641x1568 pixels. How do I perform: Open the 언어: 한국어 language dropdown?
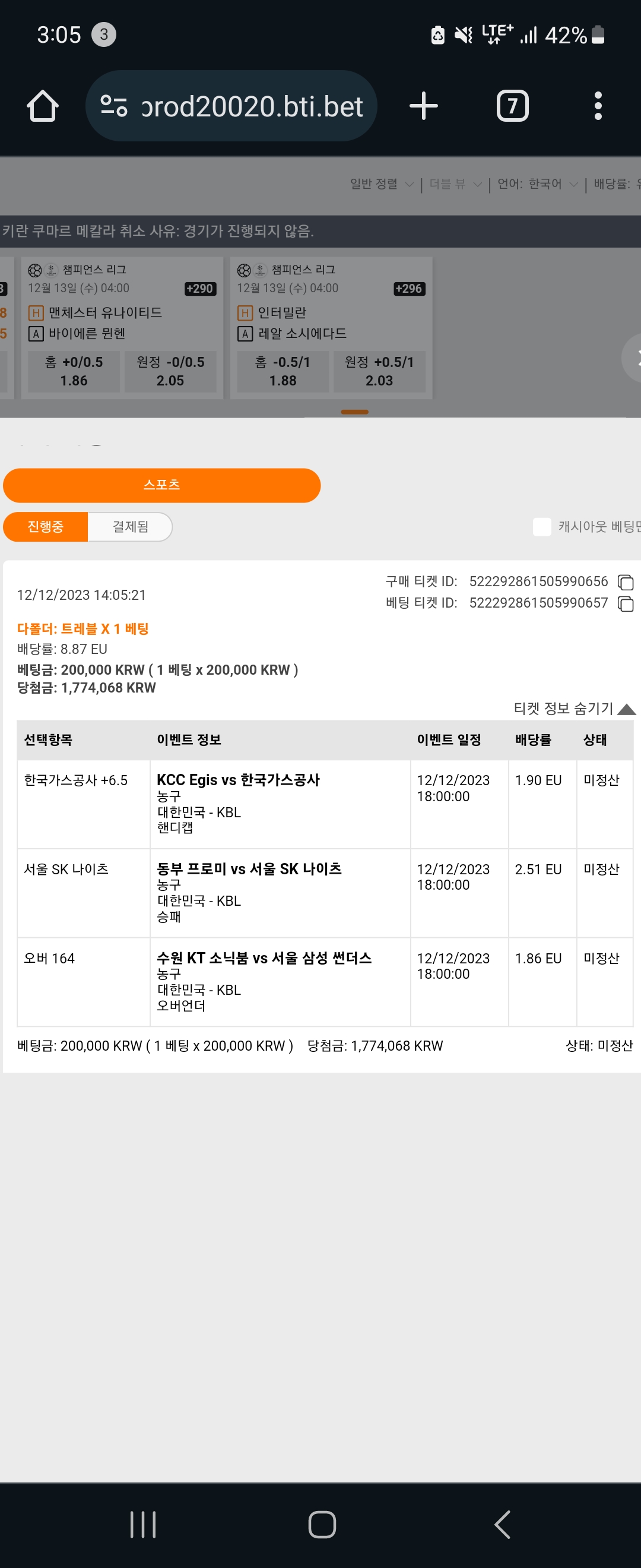537,184
